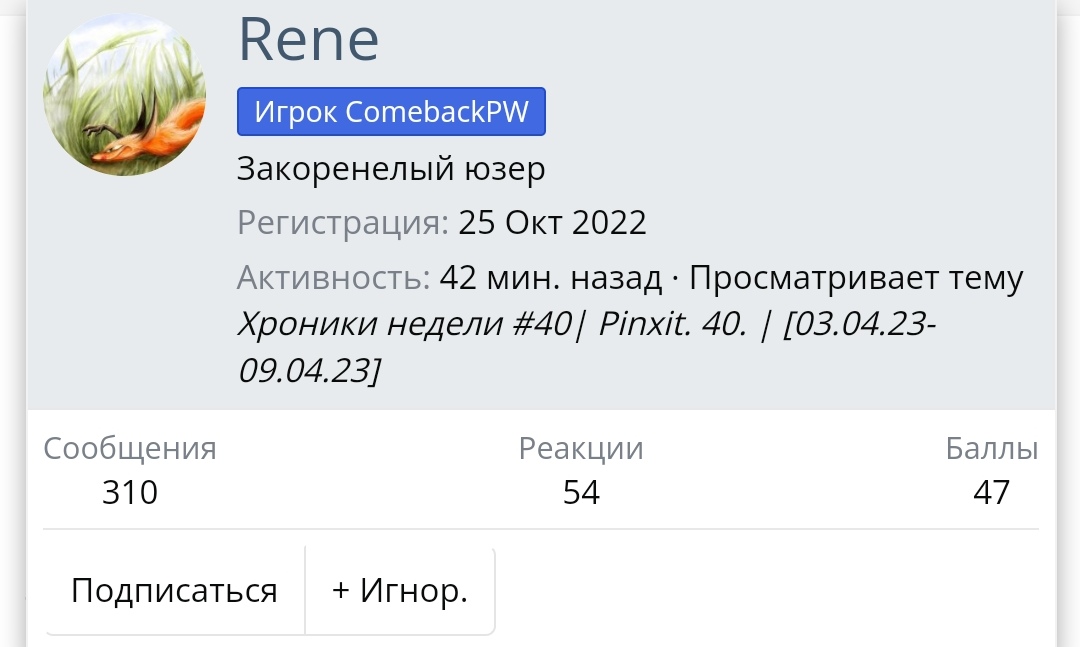The width and height of the screenshot is (1080, 647).
Task: Open the 47 points count
Action: tap(992, 492)
